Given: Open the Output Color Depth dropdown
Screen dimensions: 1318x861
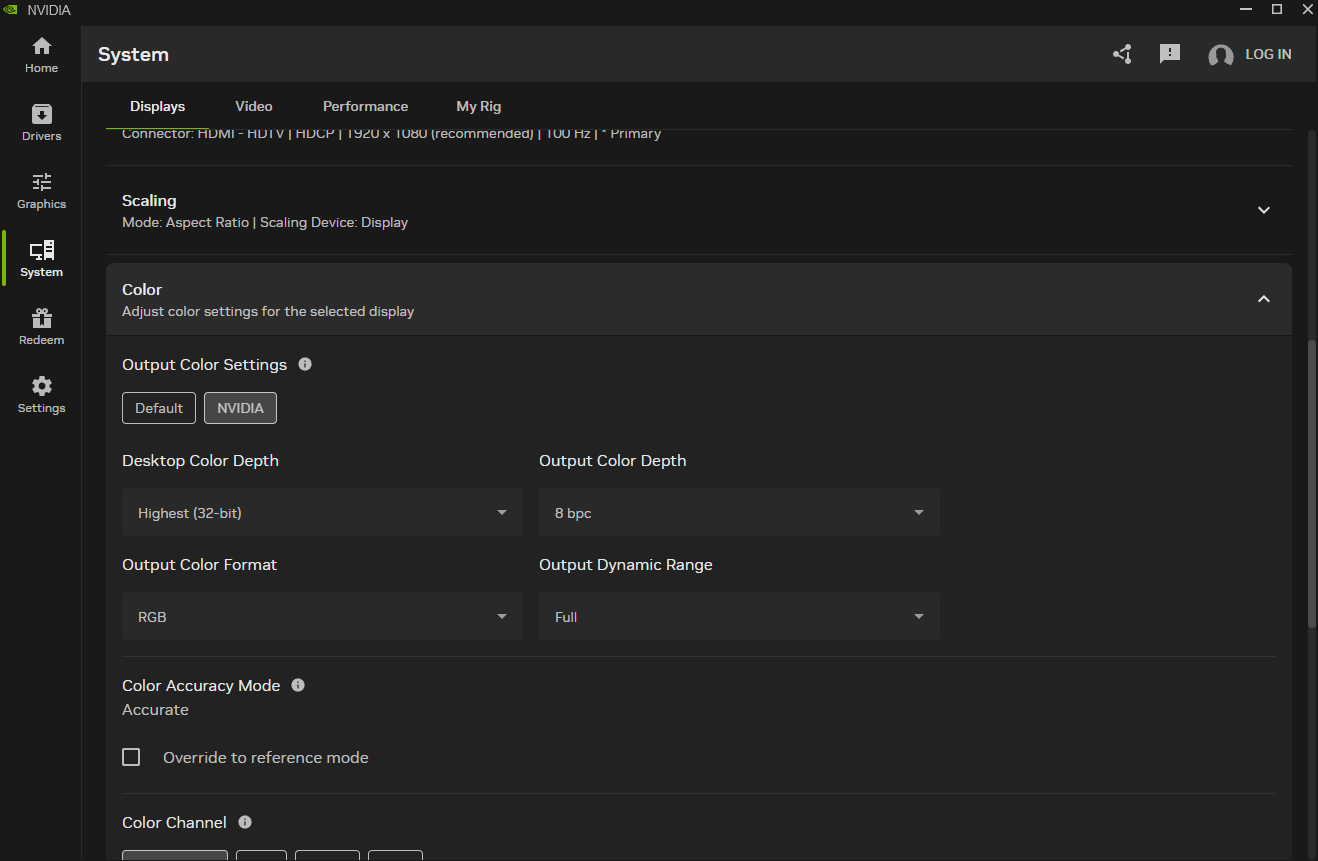Looking at the screenshot, I should [739, 513].
